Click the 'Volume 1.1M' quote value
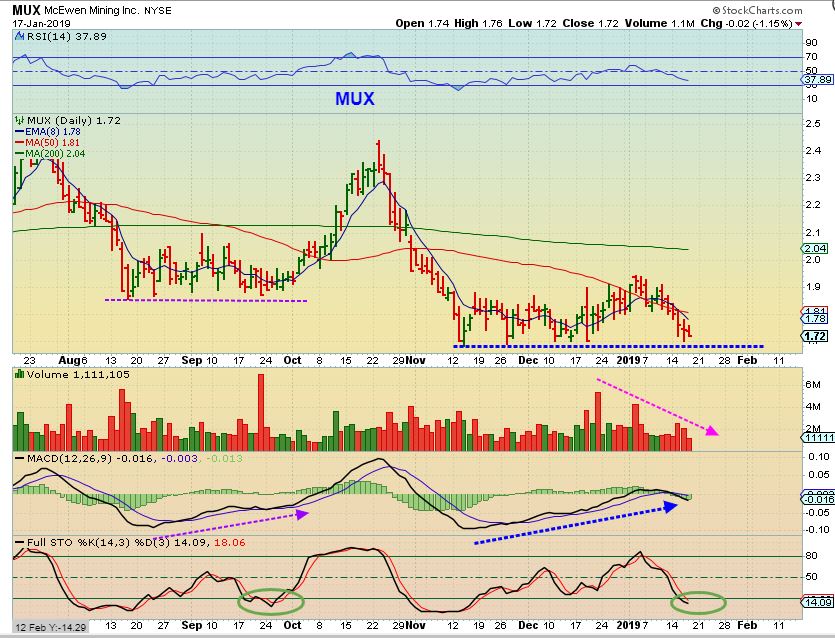 [x=660, y=23]
